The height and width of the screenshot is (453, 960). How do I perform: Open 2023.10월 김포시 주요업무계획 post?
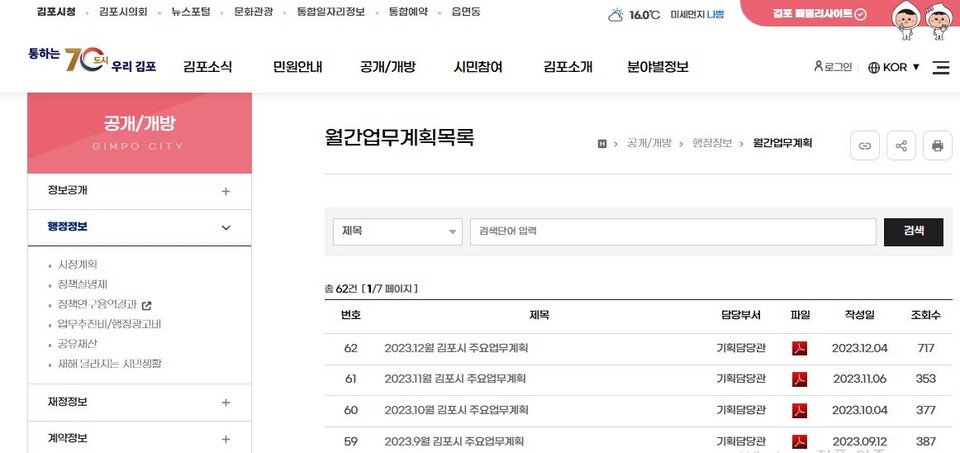[x=456, y=410]
